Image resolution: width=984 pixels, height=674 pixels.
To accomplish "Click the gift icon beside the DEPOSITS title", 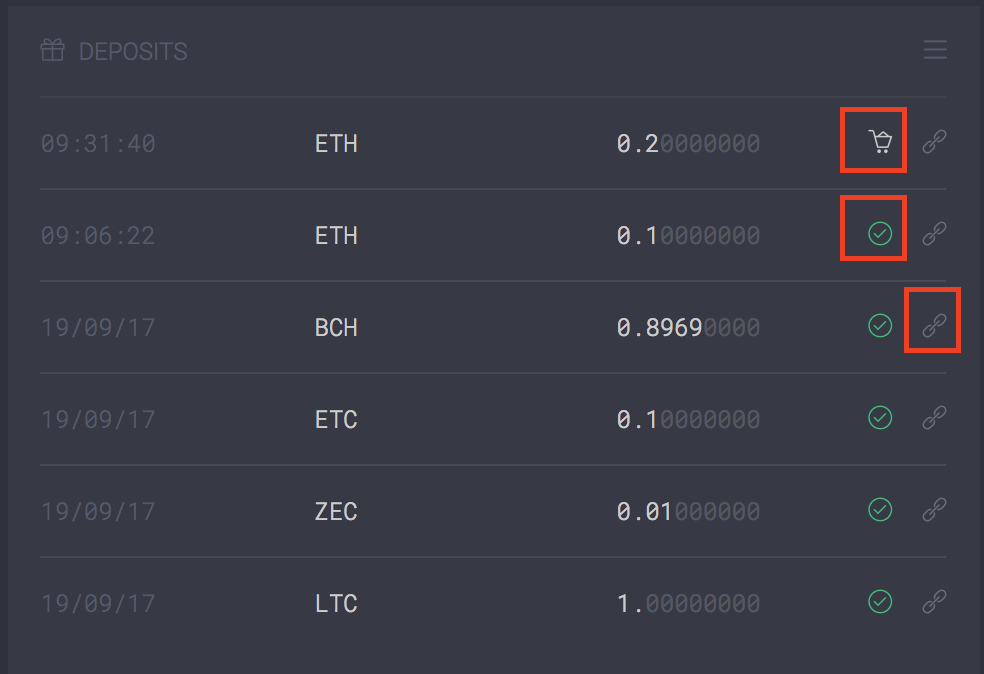I will tap(53, 50).
